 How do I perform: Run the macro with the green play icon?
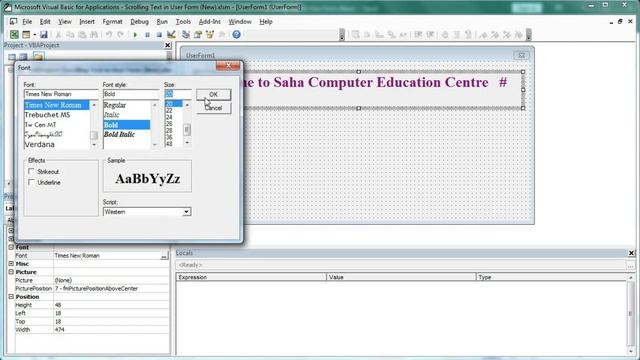pos(135,35)
